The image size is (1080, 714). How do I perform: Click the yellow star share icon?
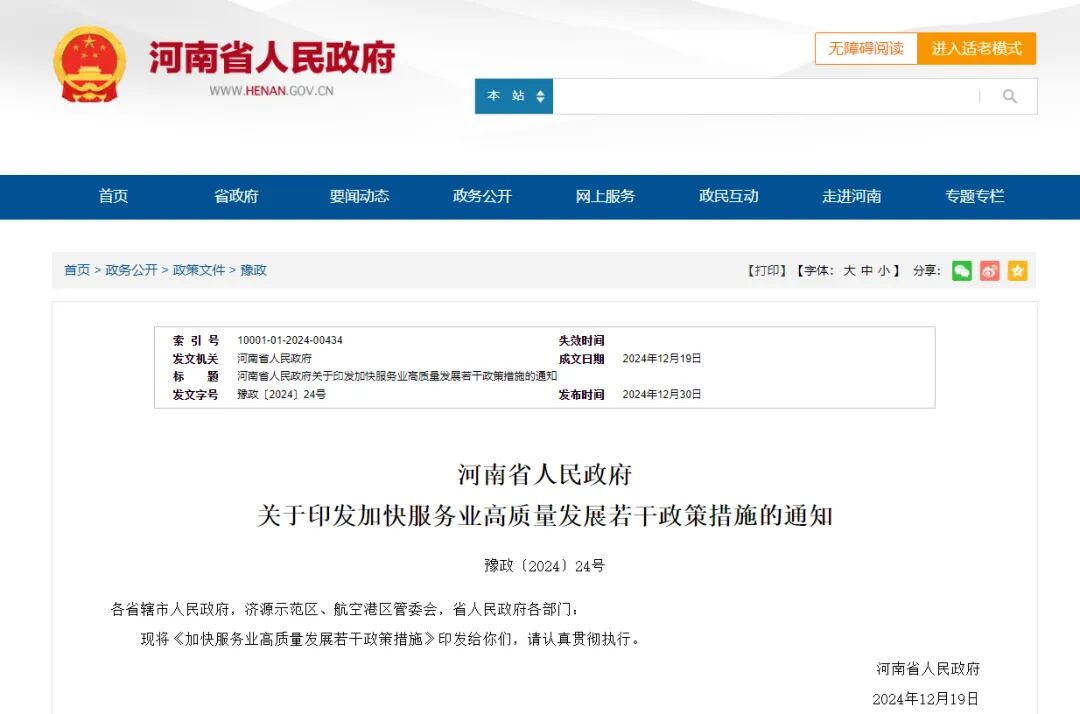coord(1016,270)
